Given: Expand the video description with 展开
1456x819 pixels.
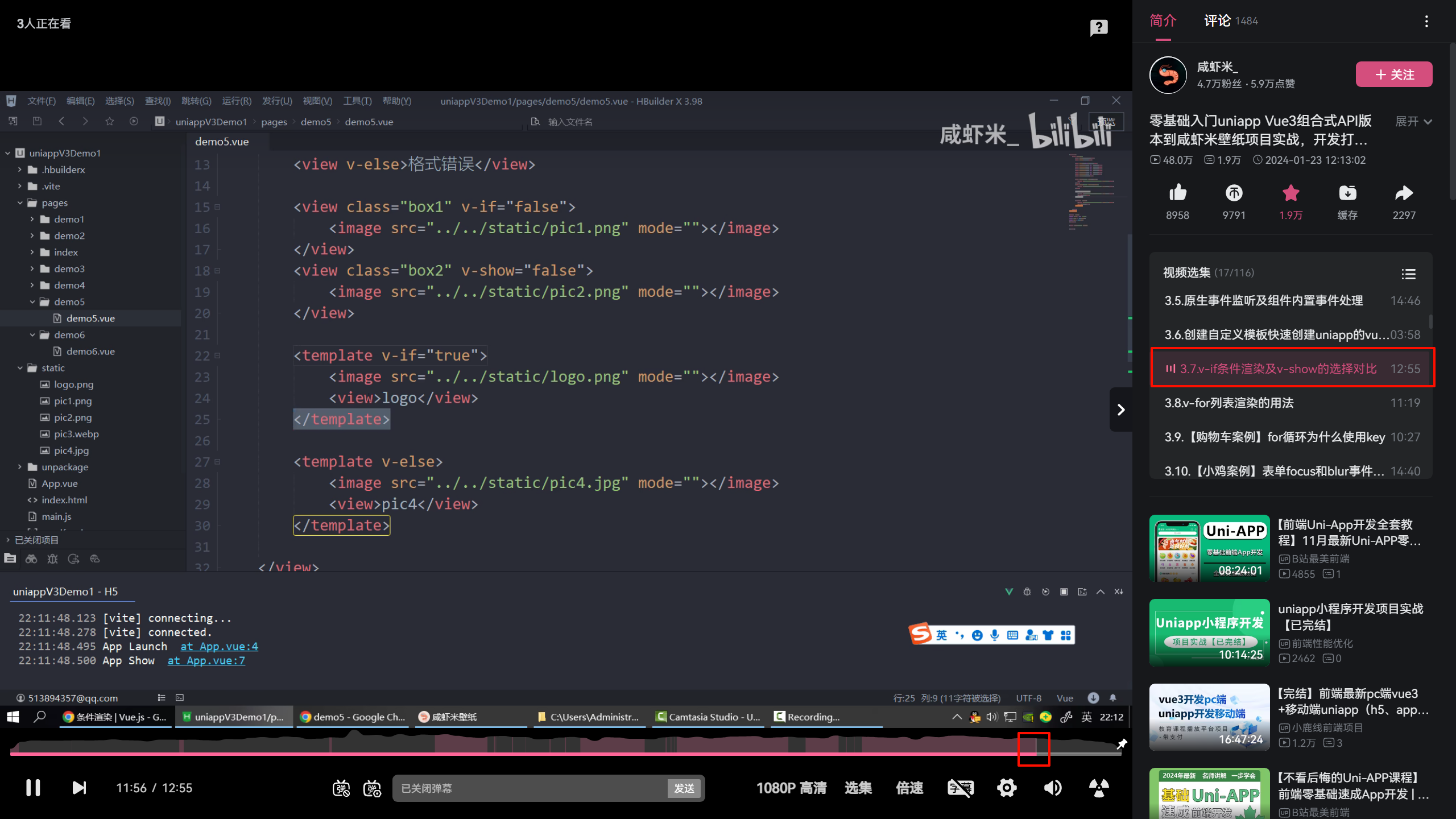Looking at the screenshot, I should tap(1413, 121).
